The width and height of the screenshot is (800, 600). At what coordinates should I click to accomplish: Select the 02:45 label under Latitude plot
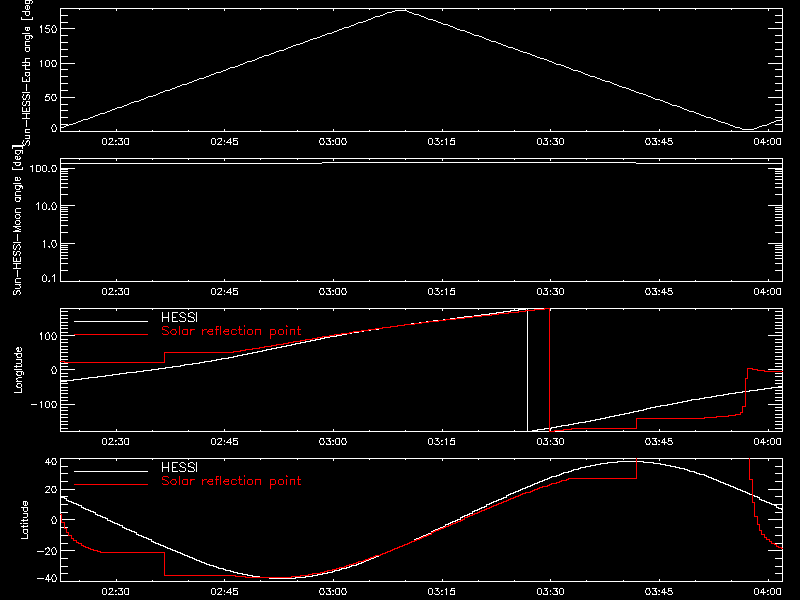point(224,591)
